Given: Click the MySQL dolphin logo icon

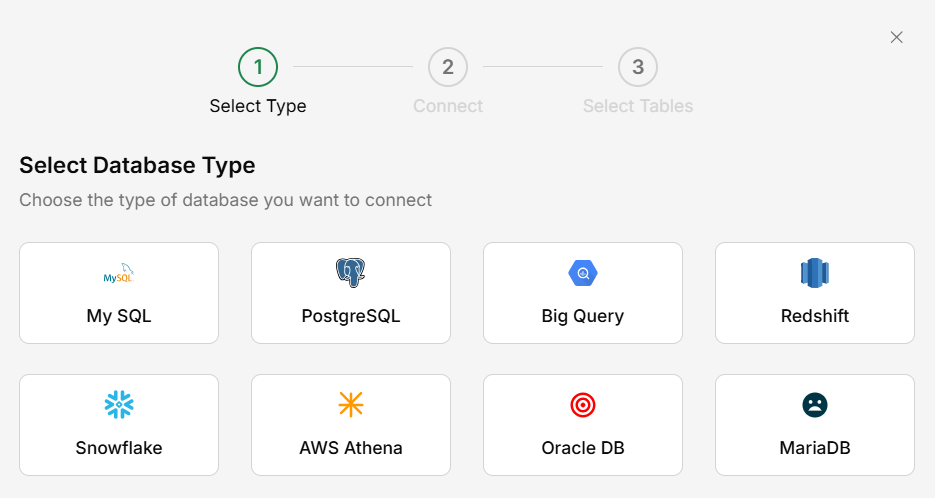Looking at the screenshot, I should pyautogui.click(x=119, y=273).
